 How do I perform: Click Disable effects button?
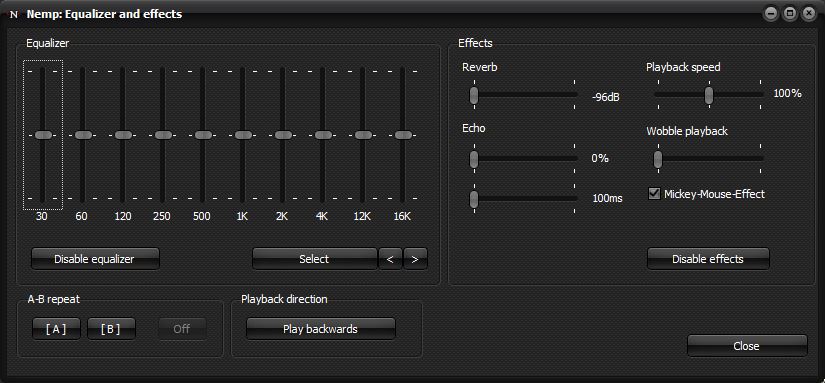pyautogui.click(x=708, y=259)
